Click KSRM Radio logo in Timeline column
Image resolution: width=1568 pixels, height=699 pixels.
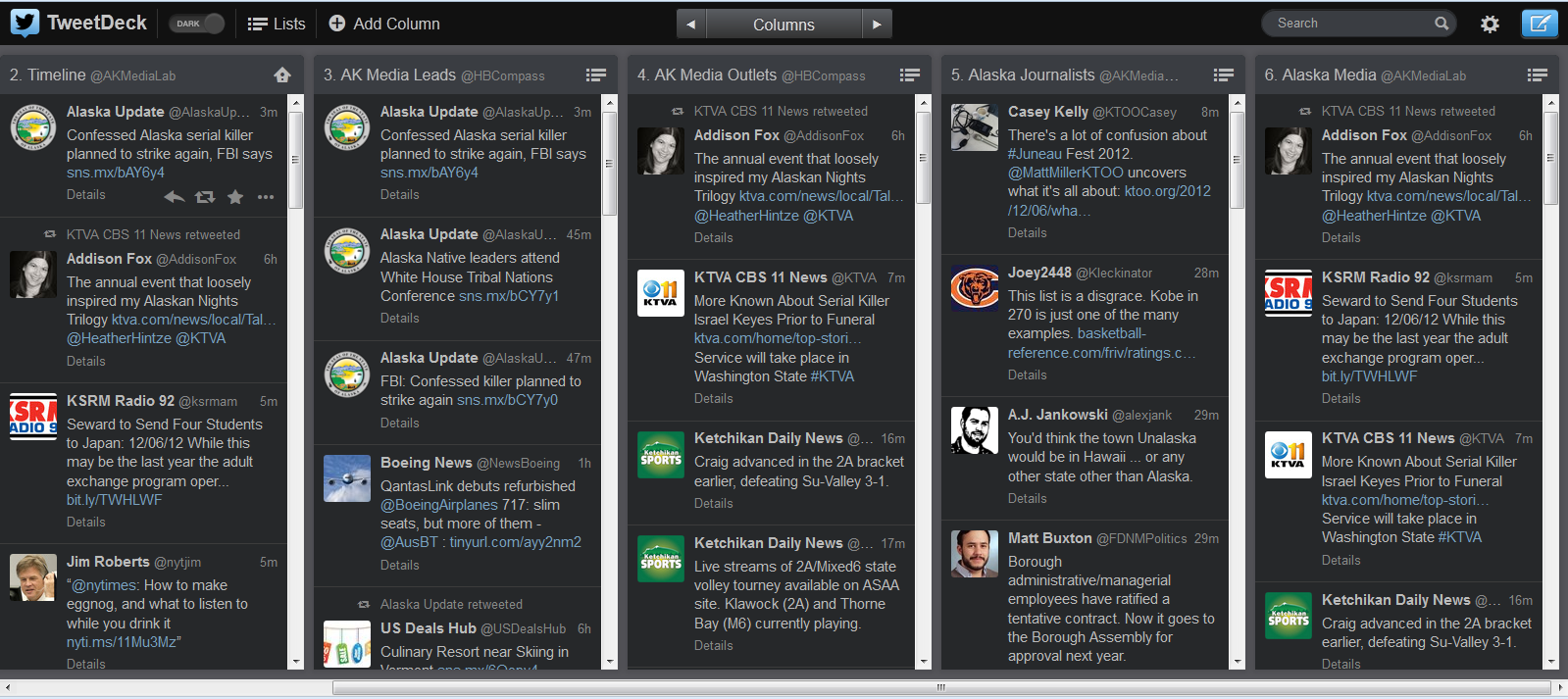(33, 416)
